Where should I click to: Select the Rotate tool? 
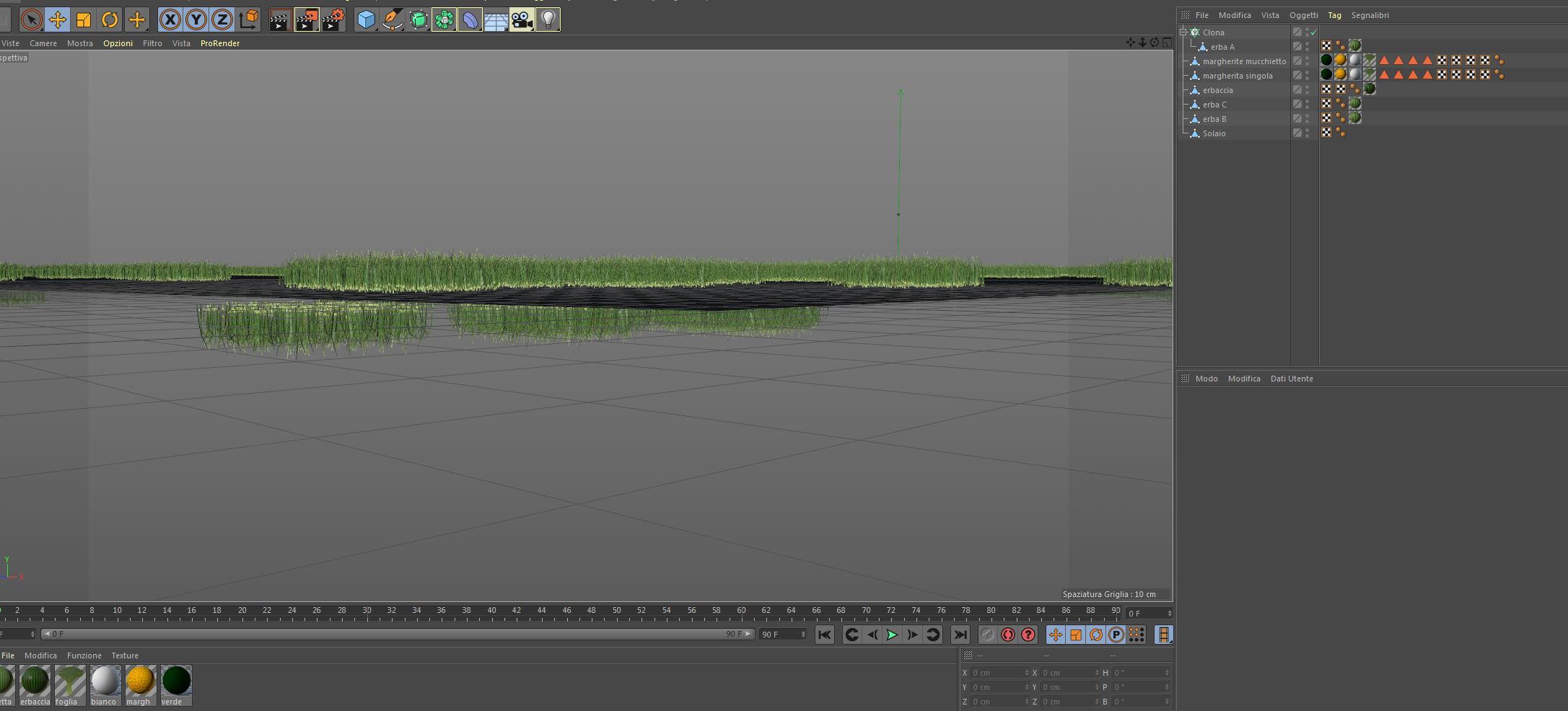pyautogui.click(x=110, y=19)
